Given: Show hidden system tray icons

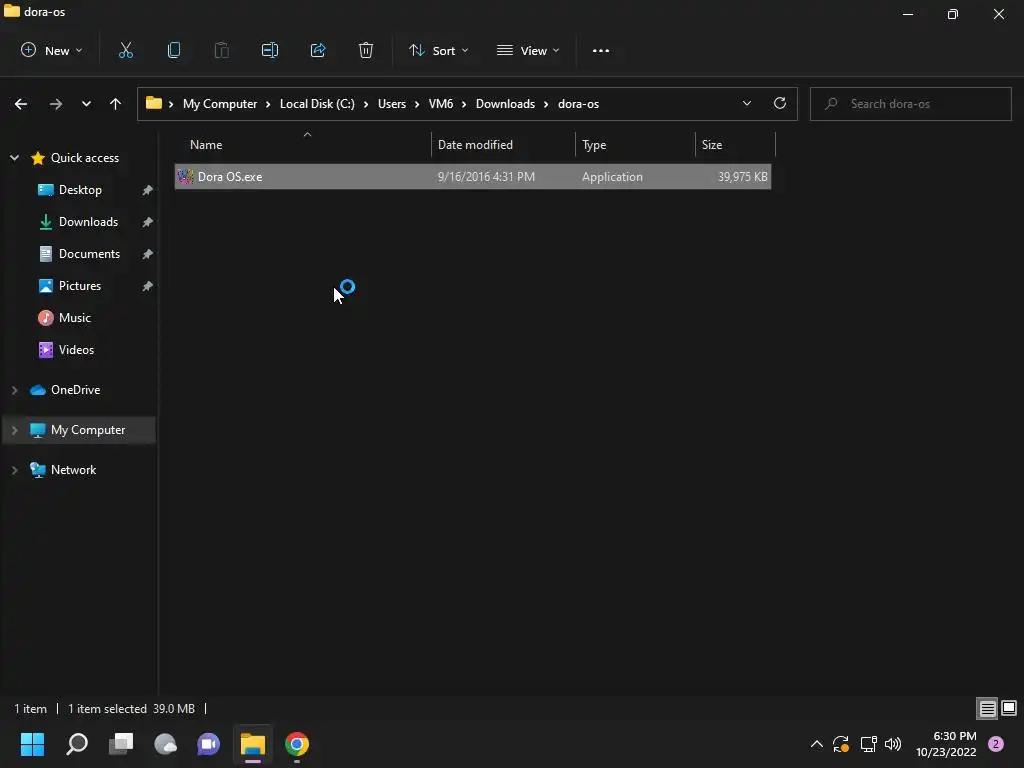Looking at the screenshot, I should coord(816,744).
